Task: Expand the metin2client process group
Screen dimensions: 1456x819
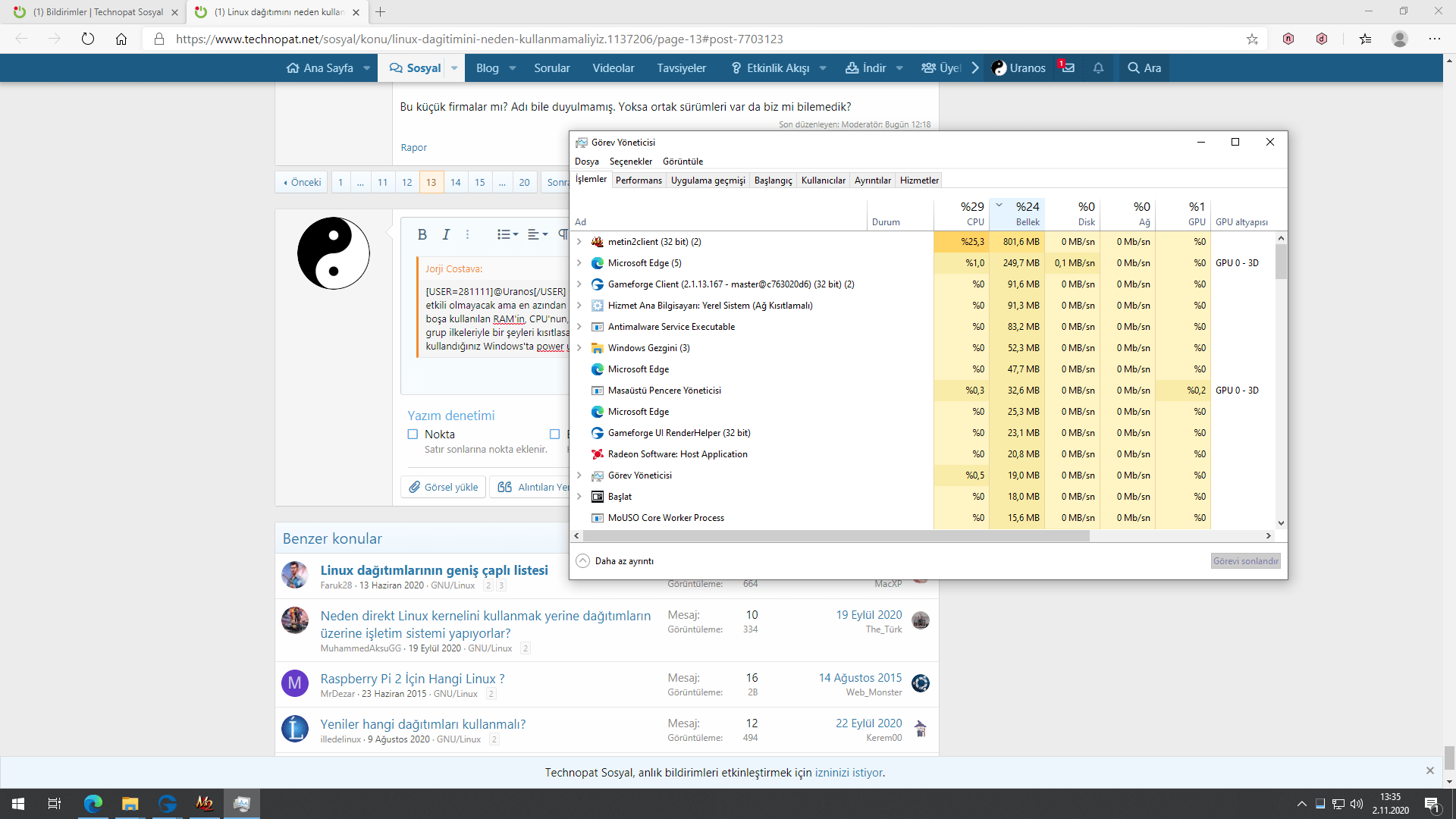Action: [x=579, y=242]
